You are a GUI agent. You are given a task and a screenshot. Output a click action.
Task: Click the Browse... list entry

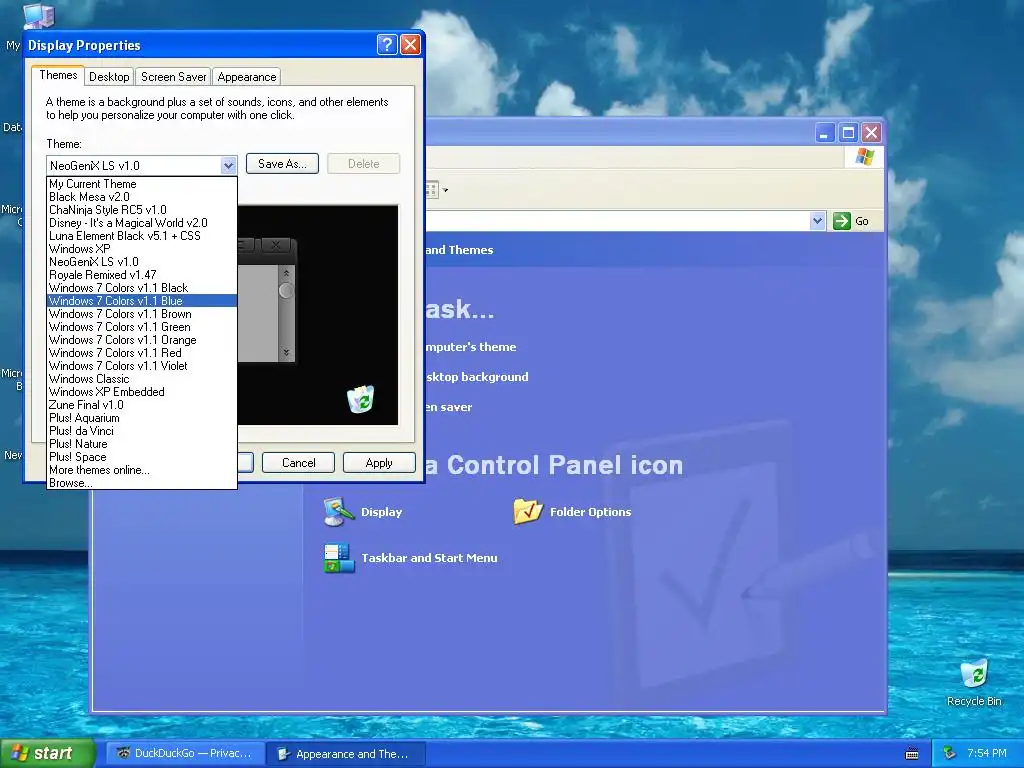click(x=142, y=483)
